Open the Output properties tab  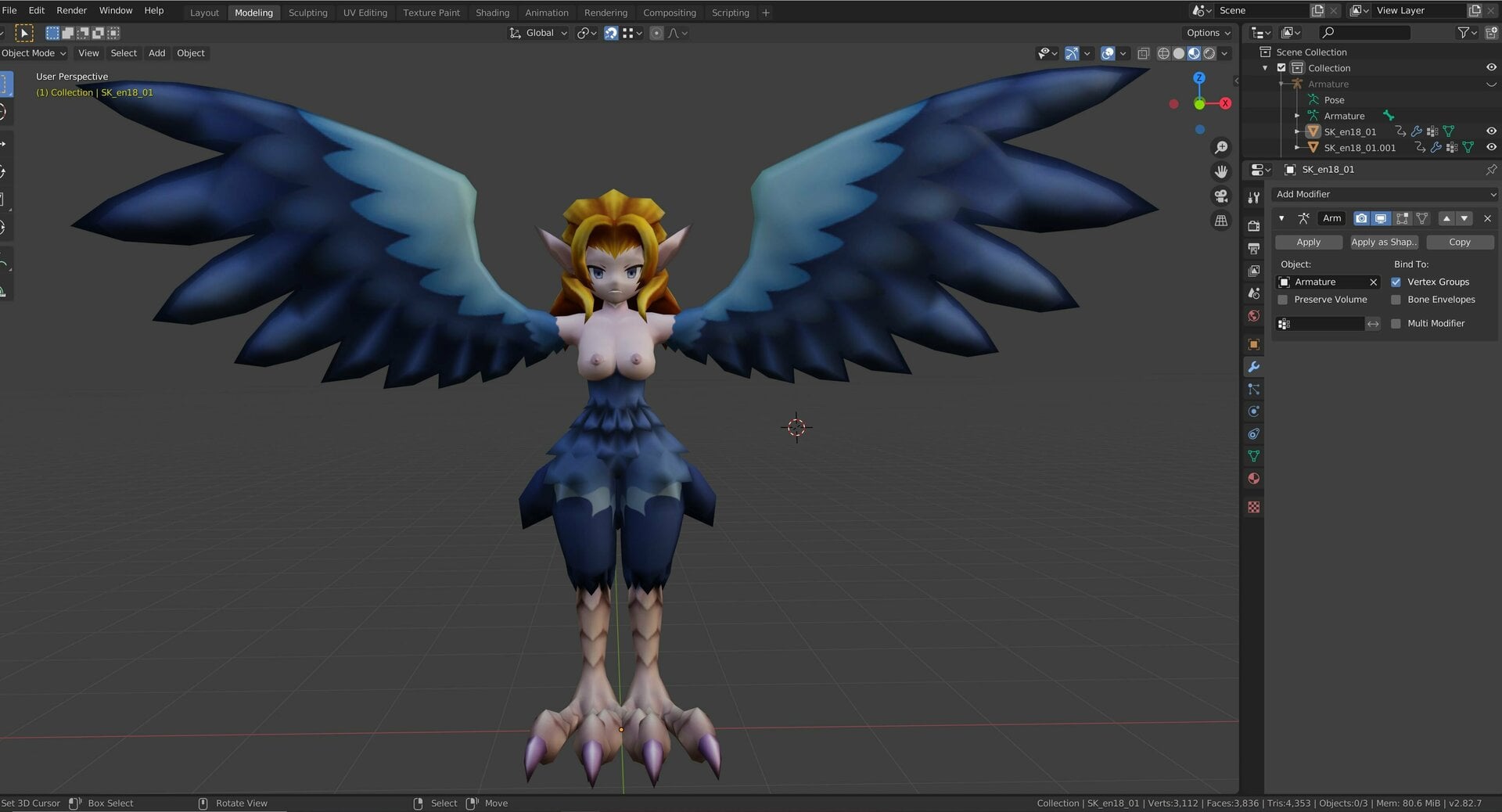(x=1254, y=249)
